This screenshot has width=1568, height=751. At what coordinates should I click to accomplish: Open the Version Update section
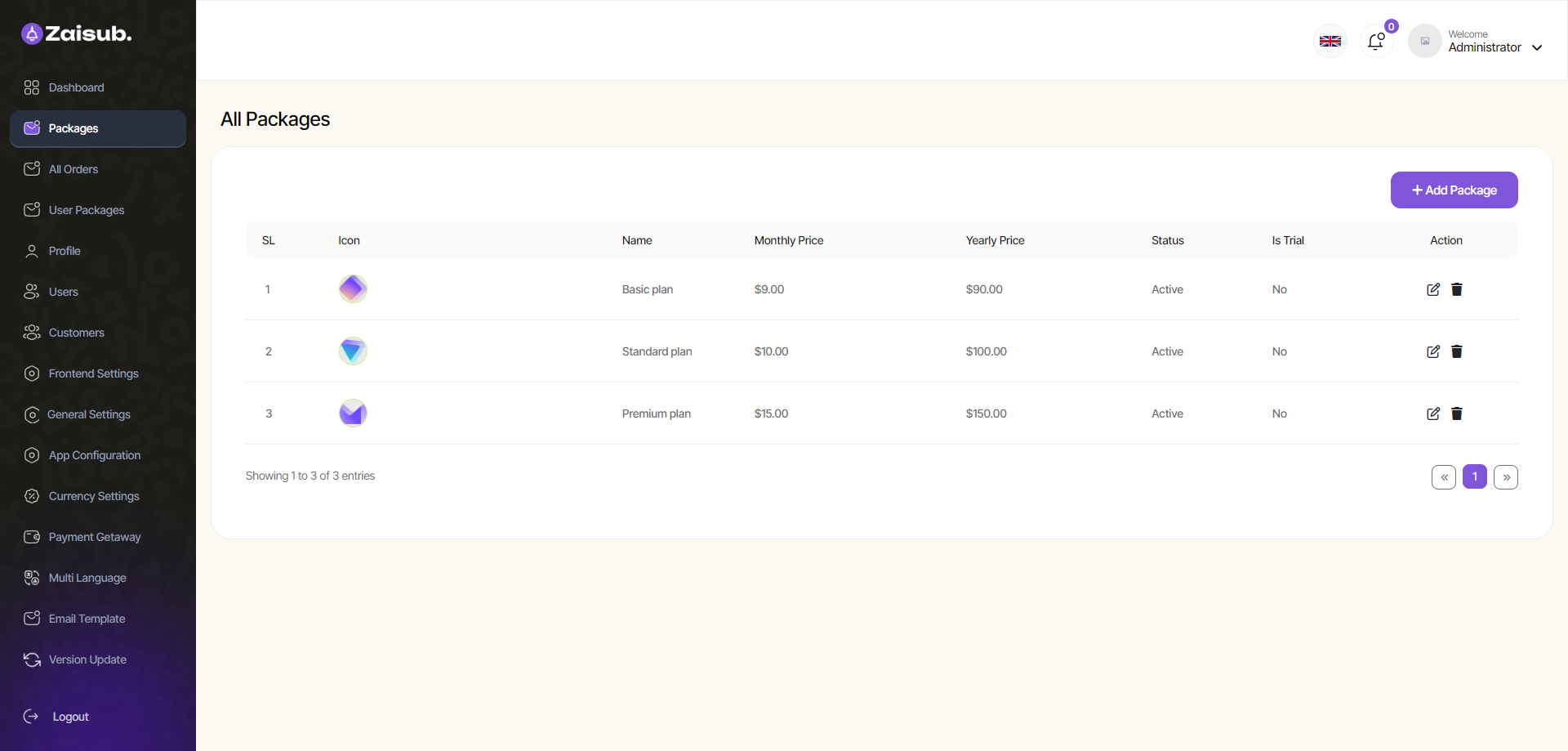pos(87,659)
